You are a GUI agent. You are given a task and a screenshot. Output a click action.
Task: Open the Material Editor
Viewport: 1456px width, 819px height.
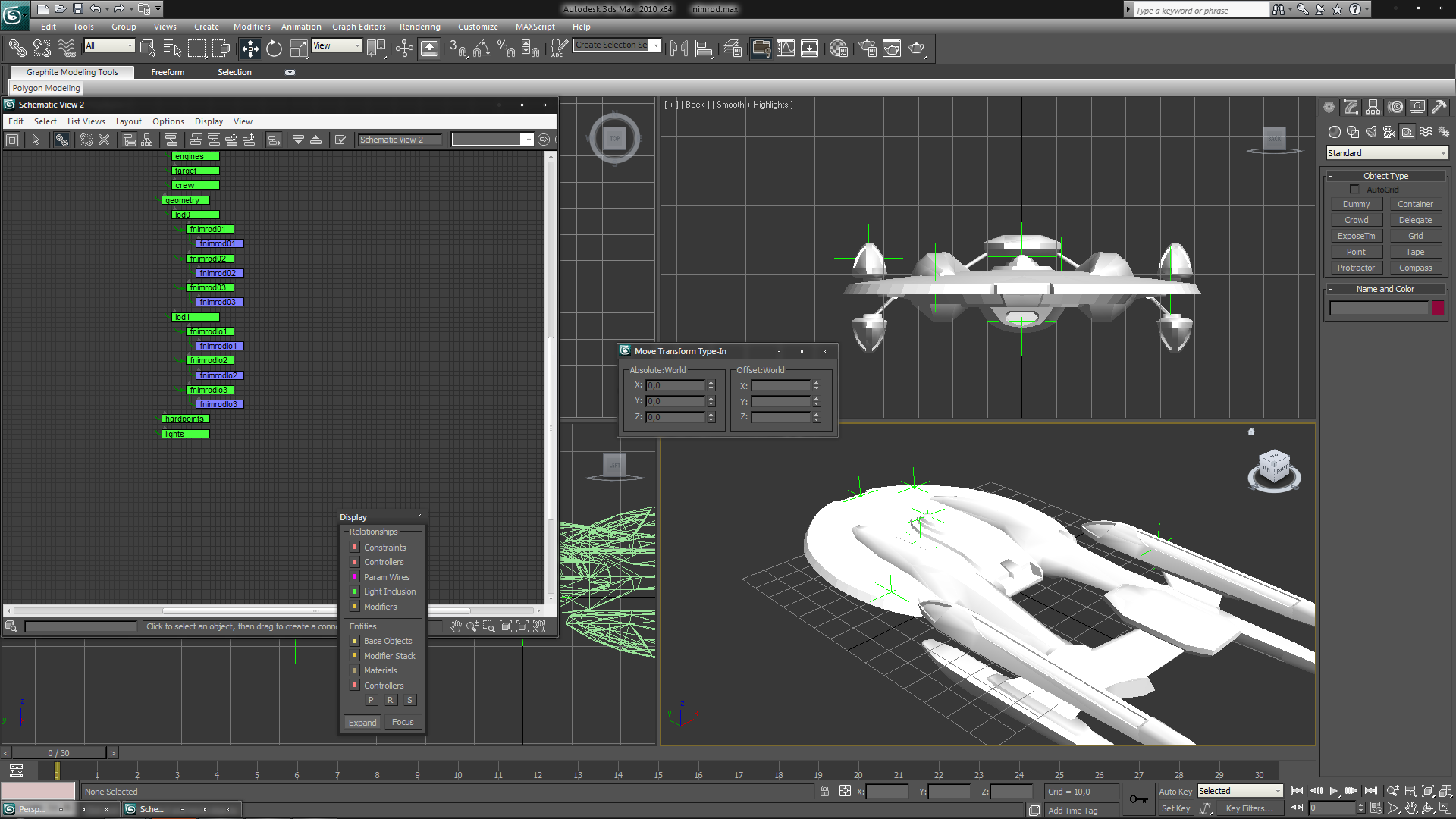pos(838,49)
